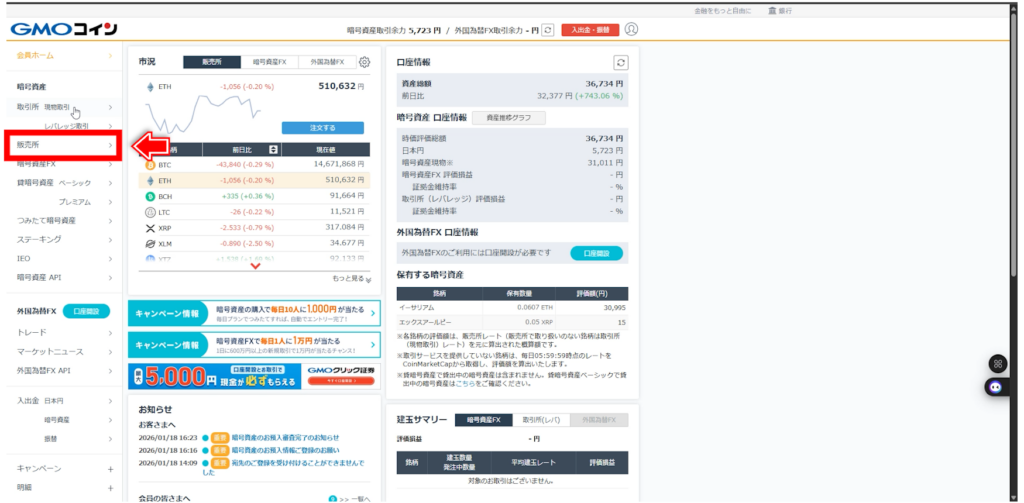Click the account profile icon in header
This screenshot has width=1024, height=503.
tap(632, 30)
